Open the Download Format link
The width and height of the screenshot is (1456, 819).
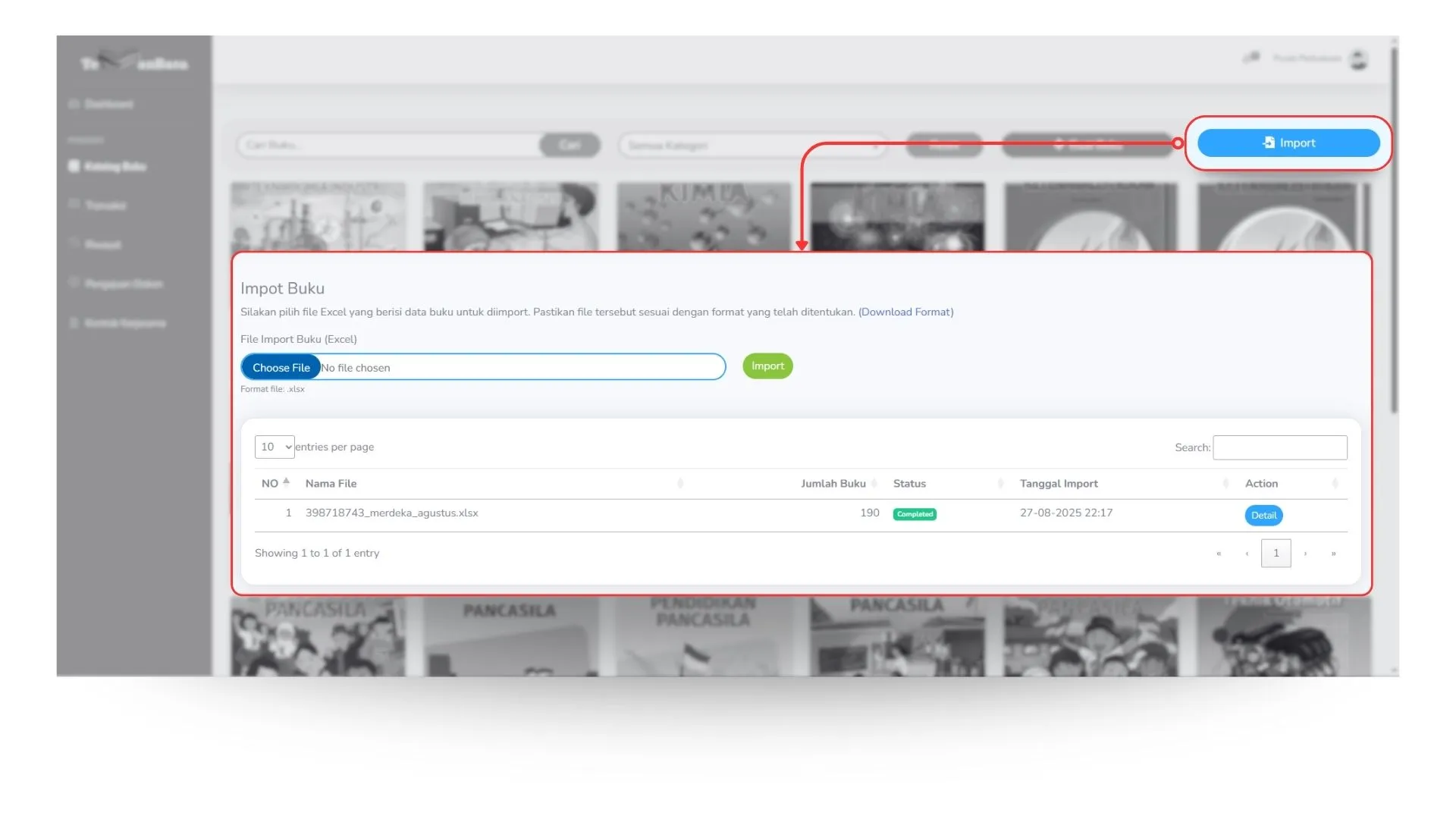[906, 312]
